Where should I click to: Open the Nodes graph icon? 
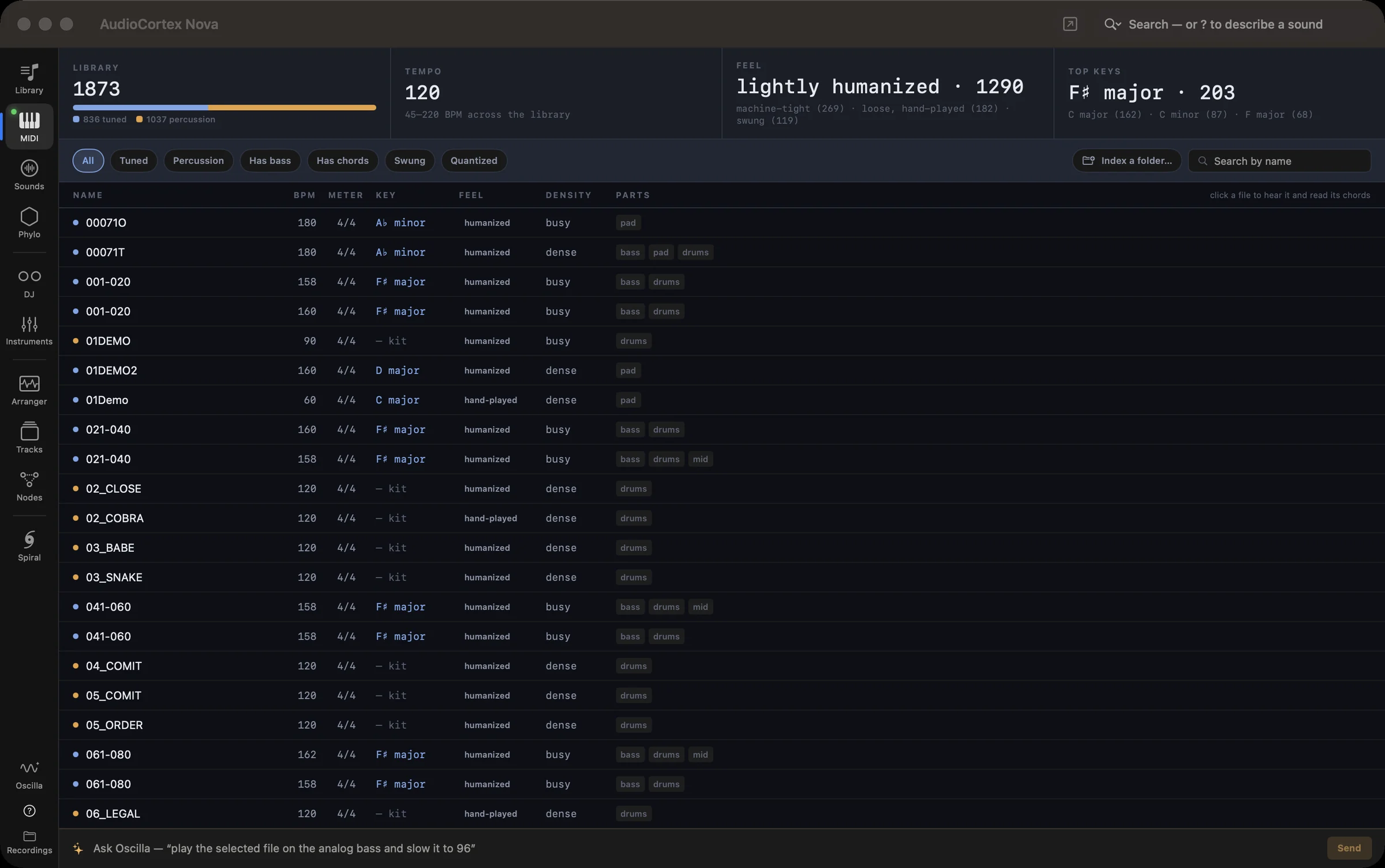(29, 486)
